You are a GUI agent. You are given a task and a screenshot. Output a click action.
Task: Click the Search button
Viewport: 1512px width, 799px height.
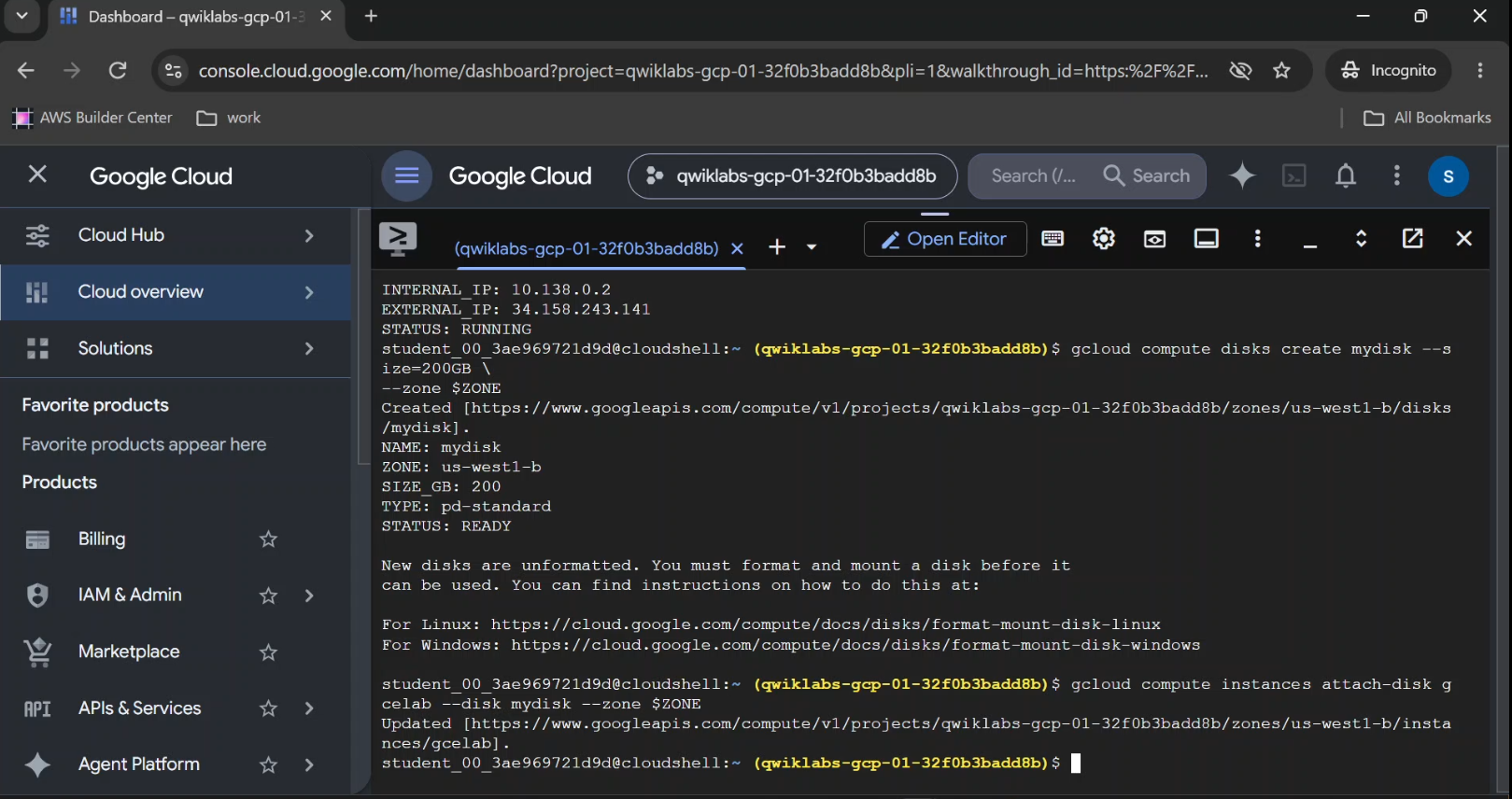[1147, 175]
